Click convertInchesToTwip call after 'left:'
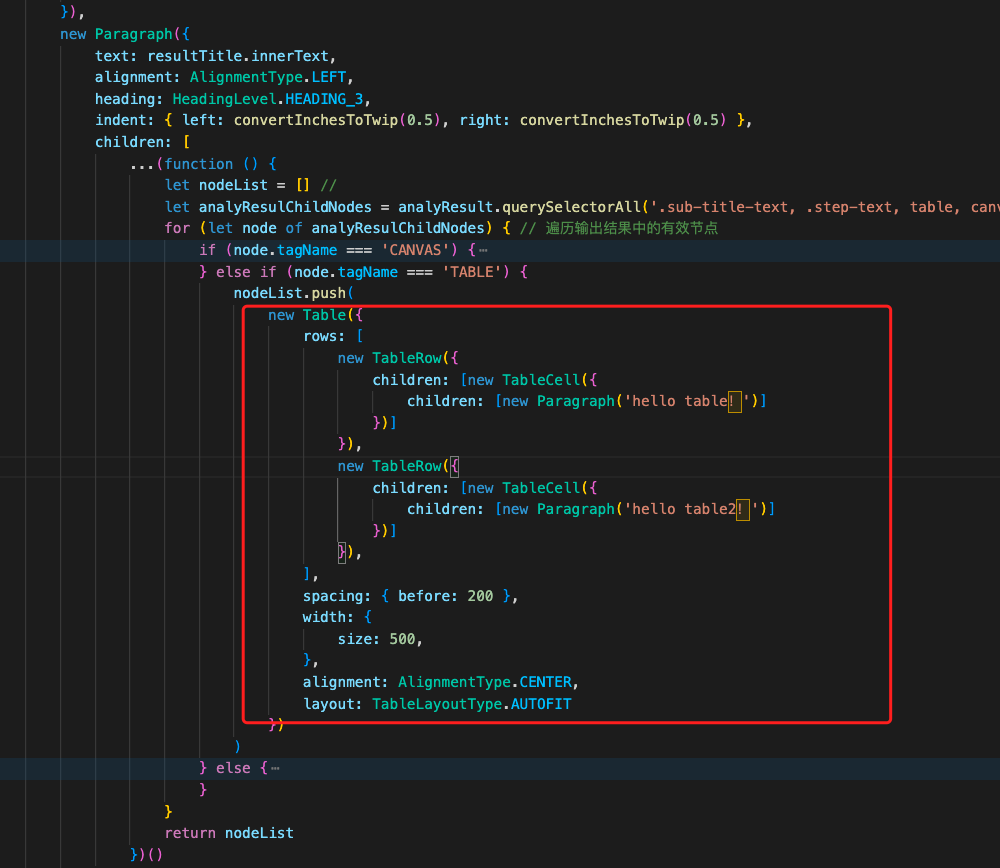The width and height of the screenshot is (1000, 868). (337, 121)
